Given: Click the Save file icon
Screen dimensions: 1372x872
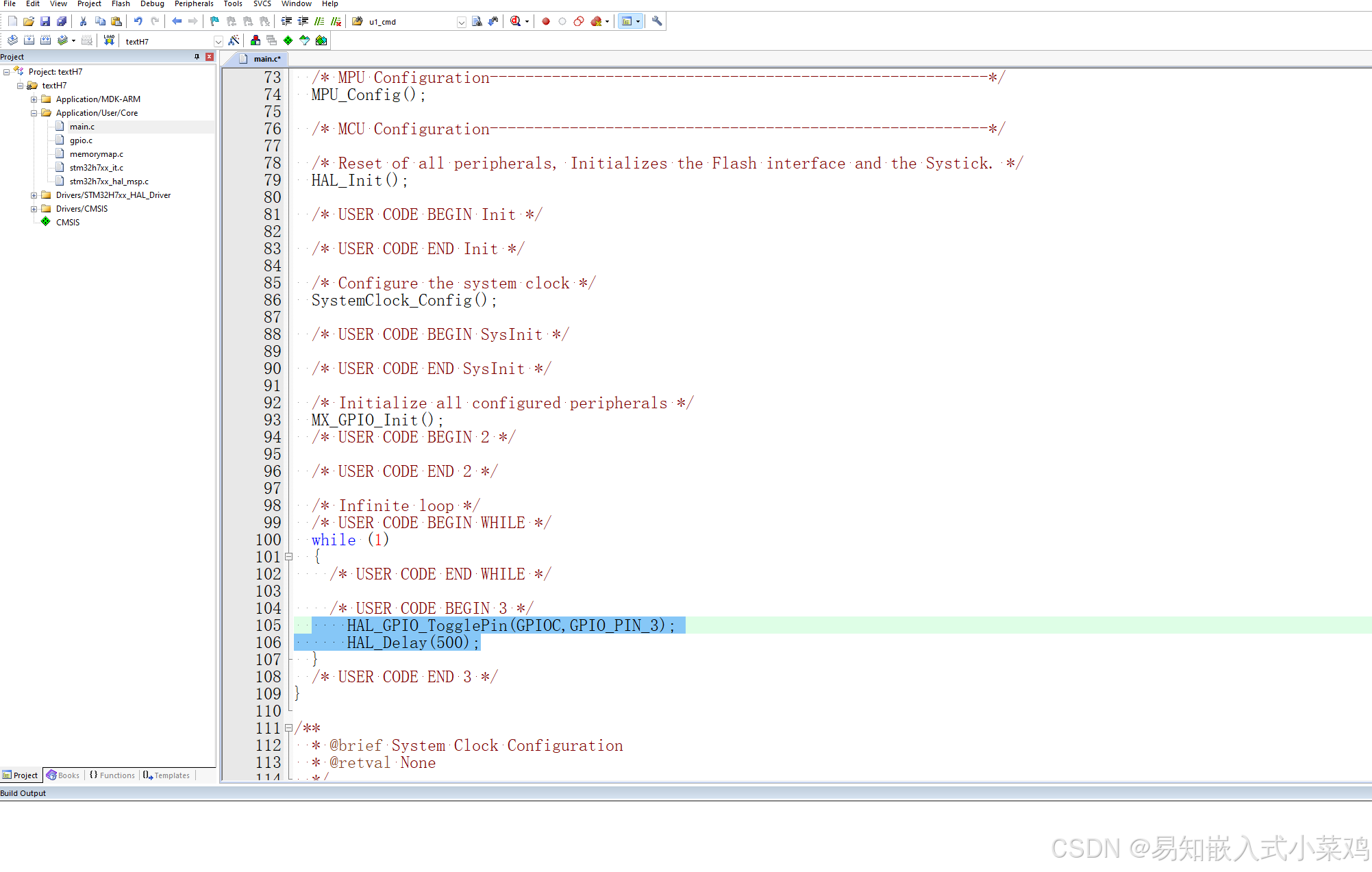Looking at the screenshot, I should pyautogui.click(x=45, y=21).
